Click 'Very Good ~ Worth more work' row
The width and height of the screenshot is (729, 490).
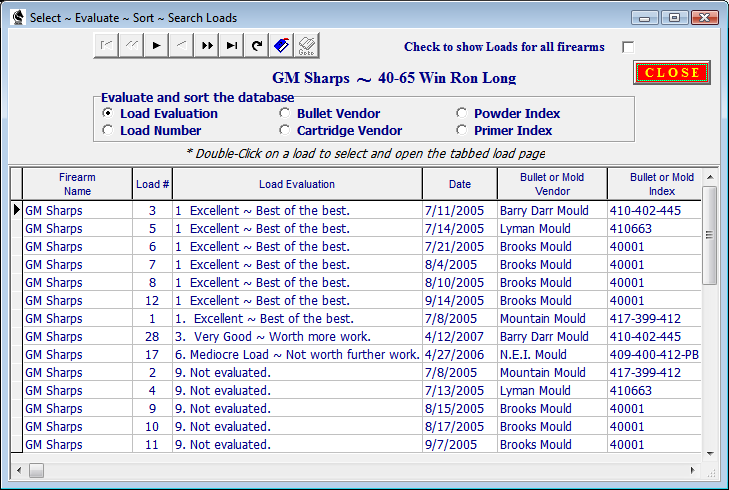pos(356,336)
